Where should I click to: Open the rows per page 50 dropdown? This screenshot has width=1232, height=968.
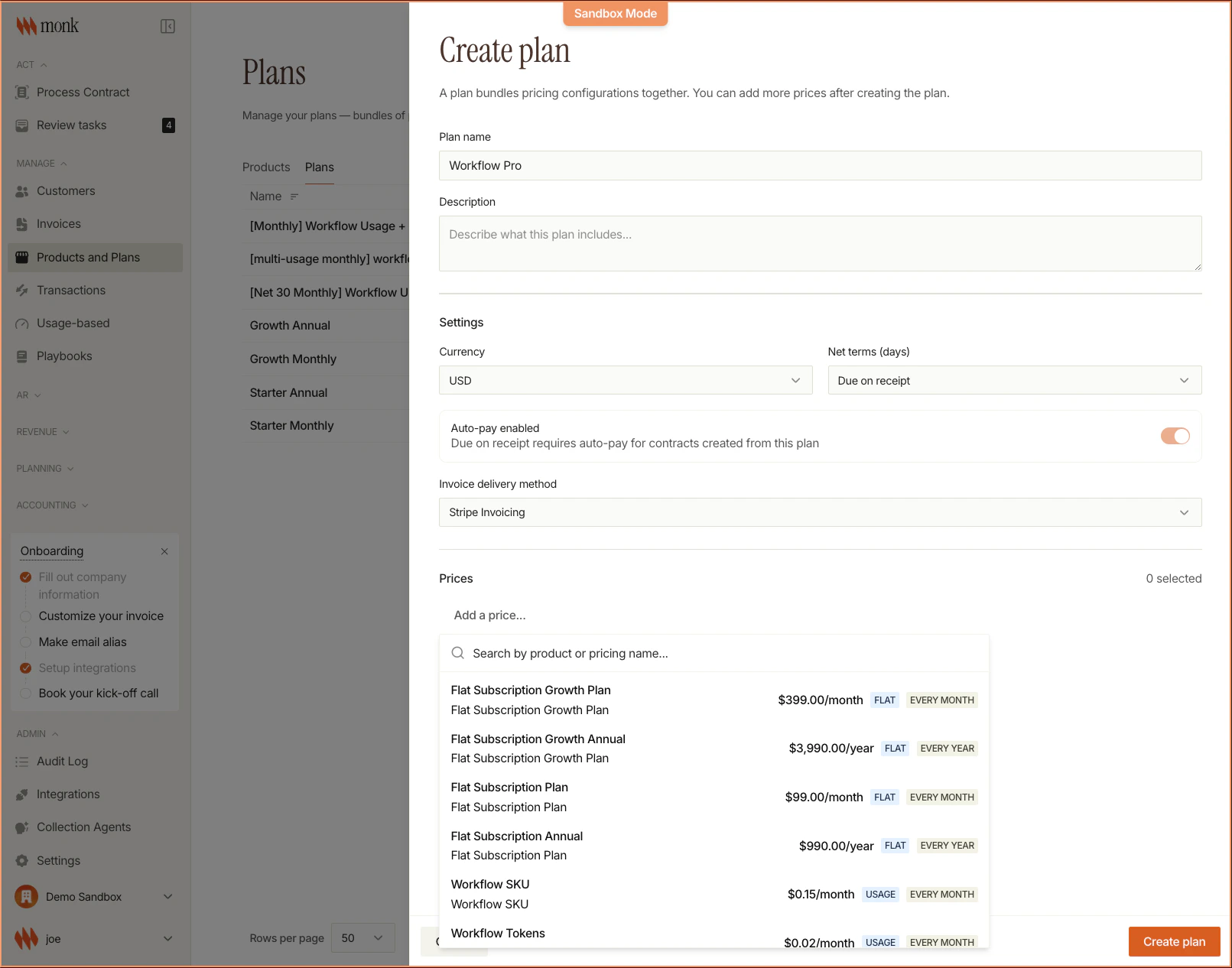pos(363,938)
